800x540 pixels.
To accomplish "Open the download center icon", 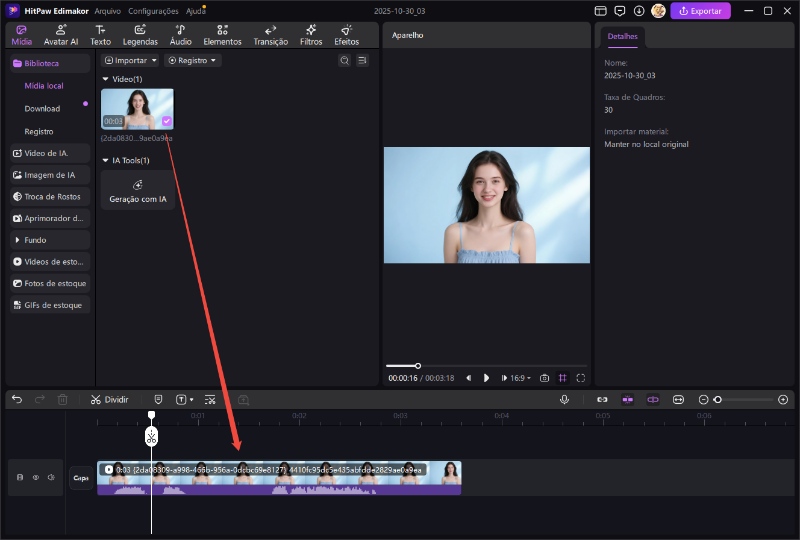I will pos(639,11).
